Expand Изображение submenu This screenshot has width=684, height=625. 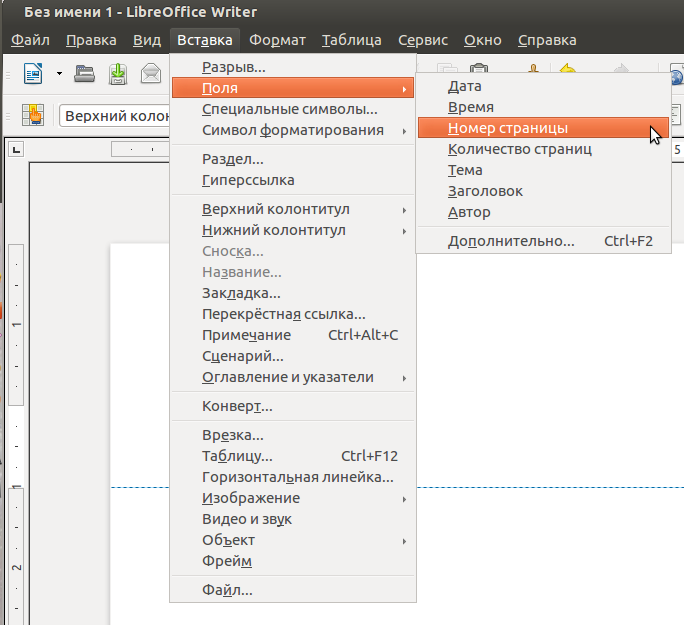pyautogui.click(x=293, y=498)
